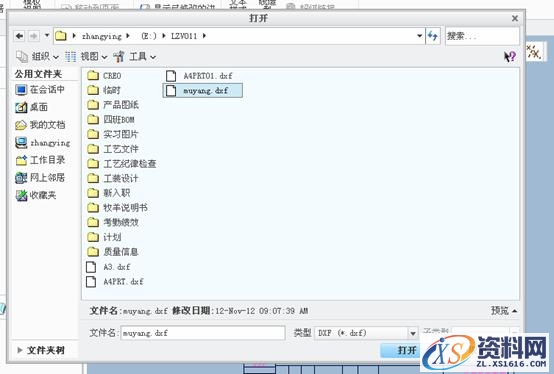Go forward with the right arrow button

(34, 36)
